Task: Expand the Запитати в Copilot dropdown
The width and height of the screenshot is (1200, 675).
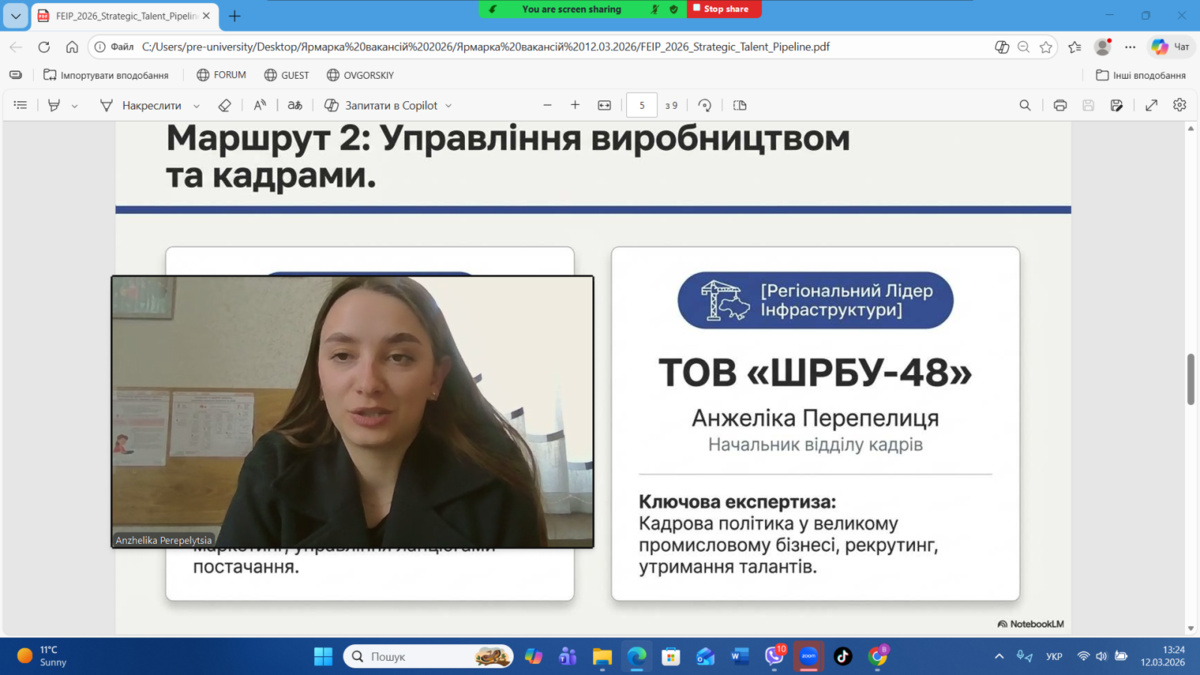Action: point(448,106)
